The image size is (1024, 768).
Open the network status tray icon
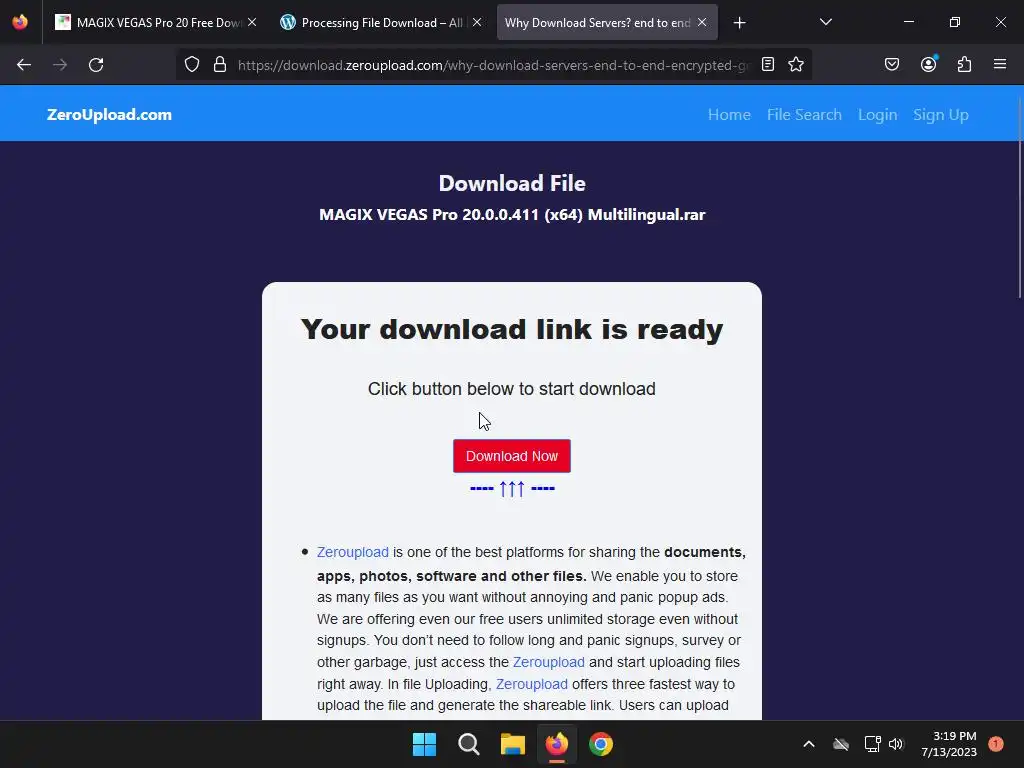(872, 744)
